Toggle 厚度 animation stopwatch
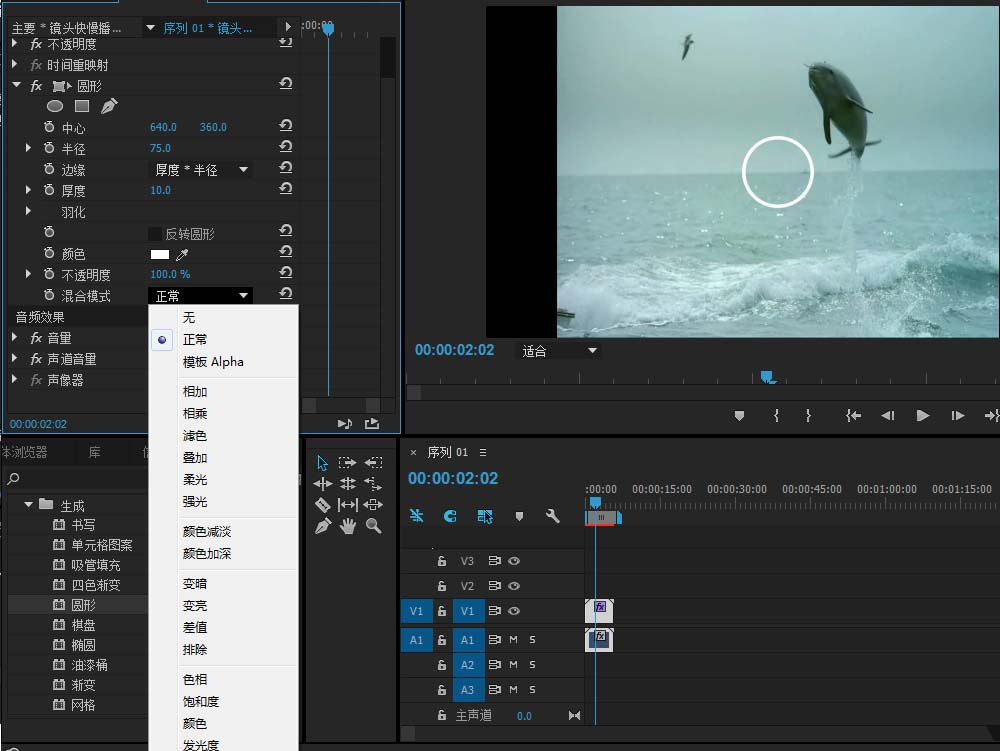The width and height of the screenshot is (1000, 751). point(49,190)
